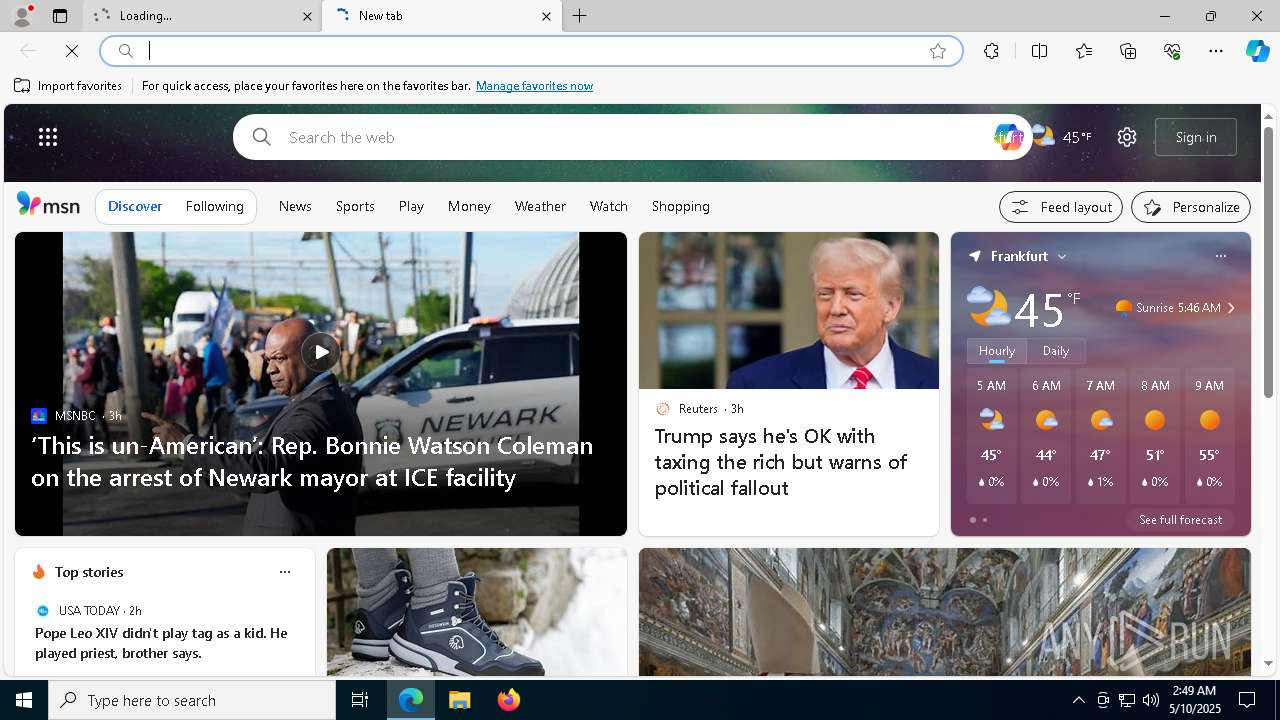Select the Following feed
Screen dimensions: 1280x720
215,206
